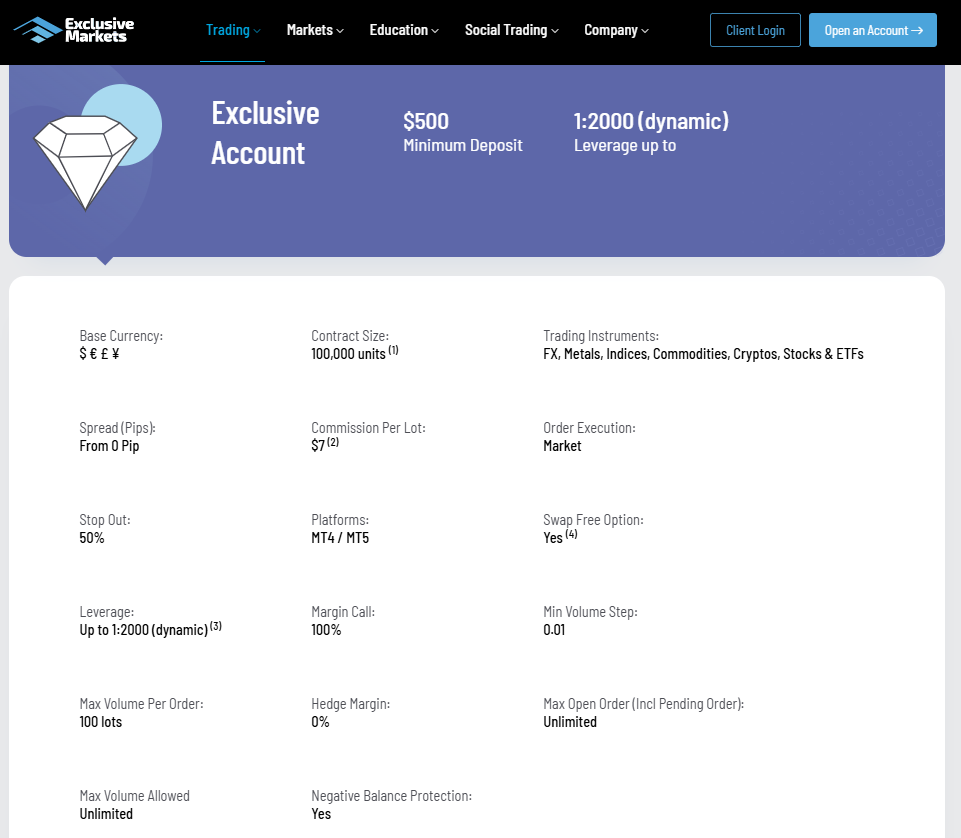Click the Client Login button
The image size is (961, 838).
coord(755,30)
